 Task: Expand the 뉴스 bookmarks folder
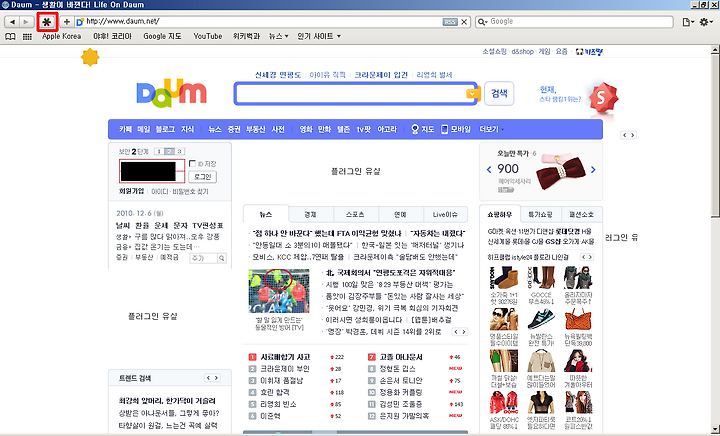click(278, 36)
